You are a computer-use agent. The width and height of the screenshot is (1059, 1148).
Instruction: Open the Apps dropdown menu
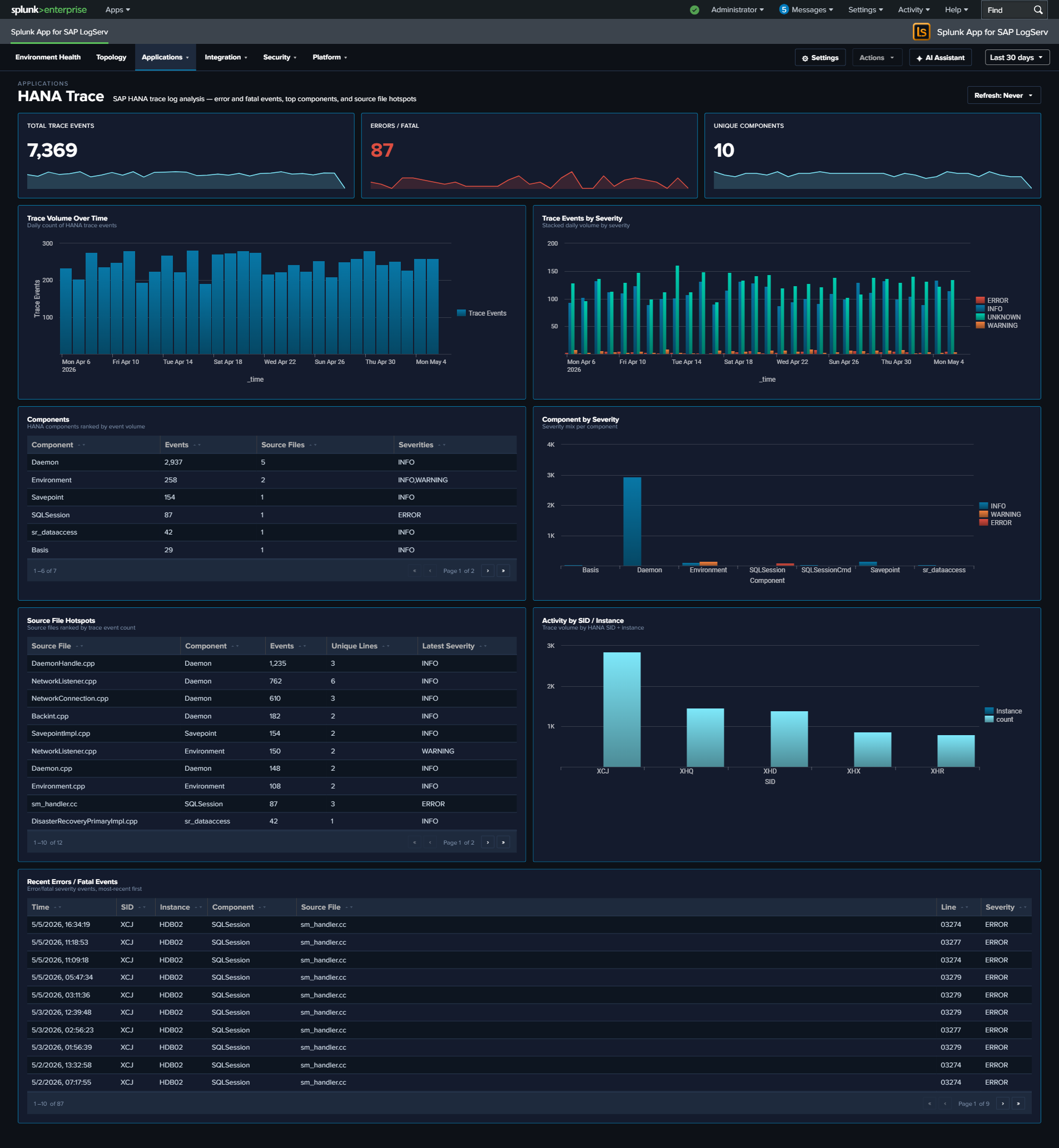click(117, 10)
